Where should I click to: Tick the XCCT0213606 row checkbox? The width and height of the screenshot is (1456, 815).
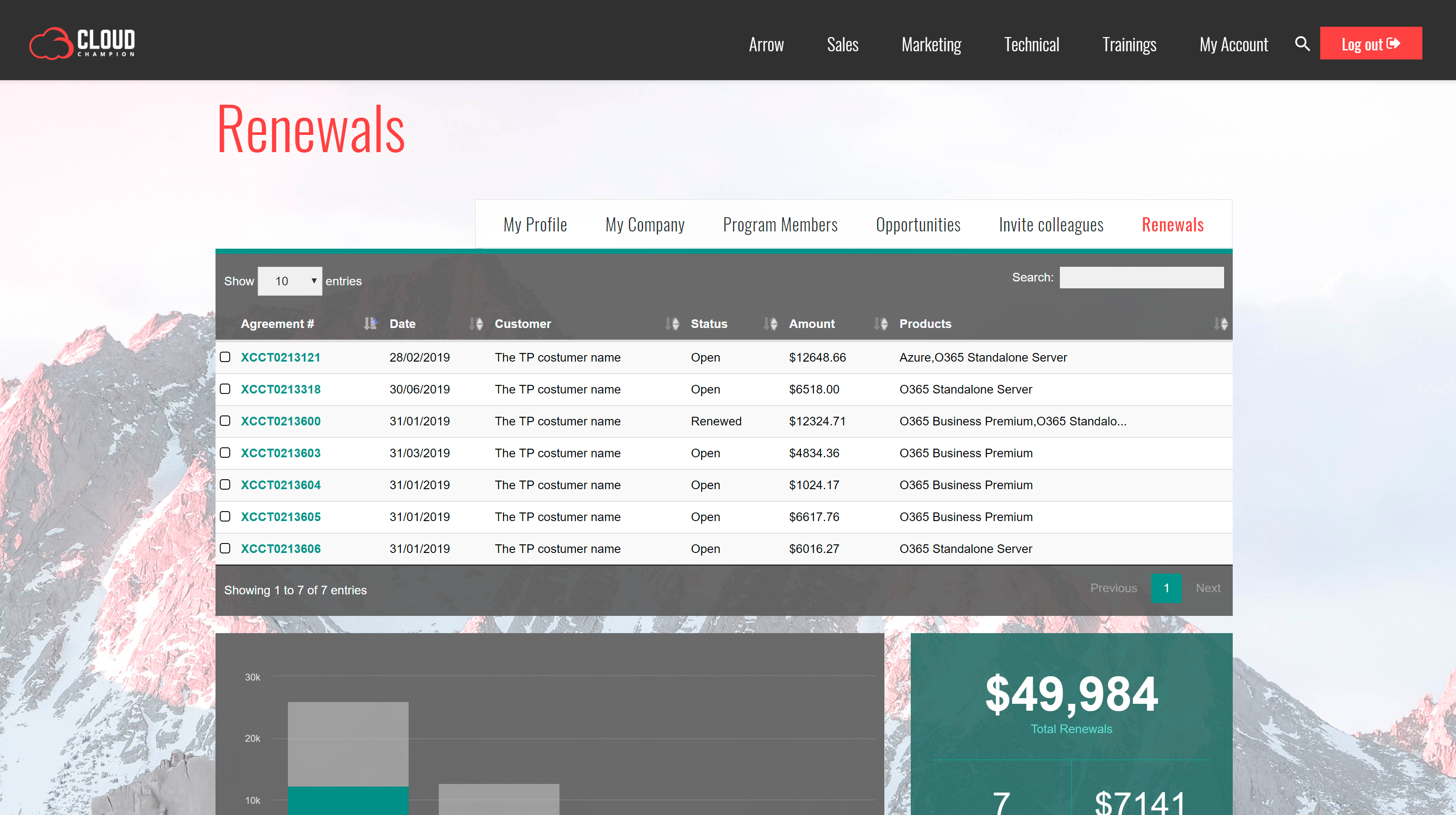pos(225,548)
